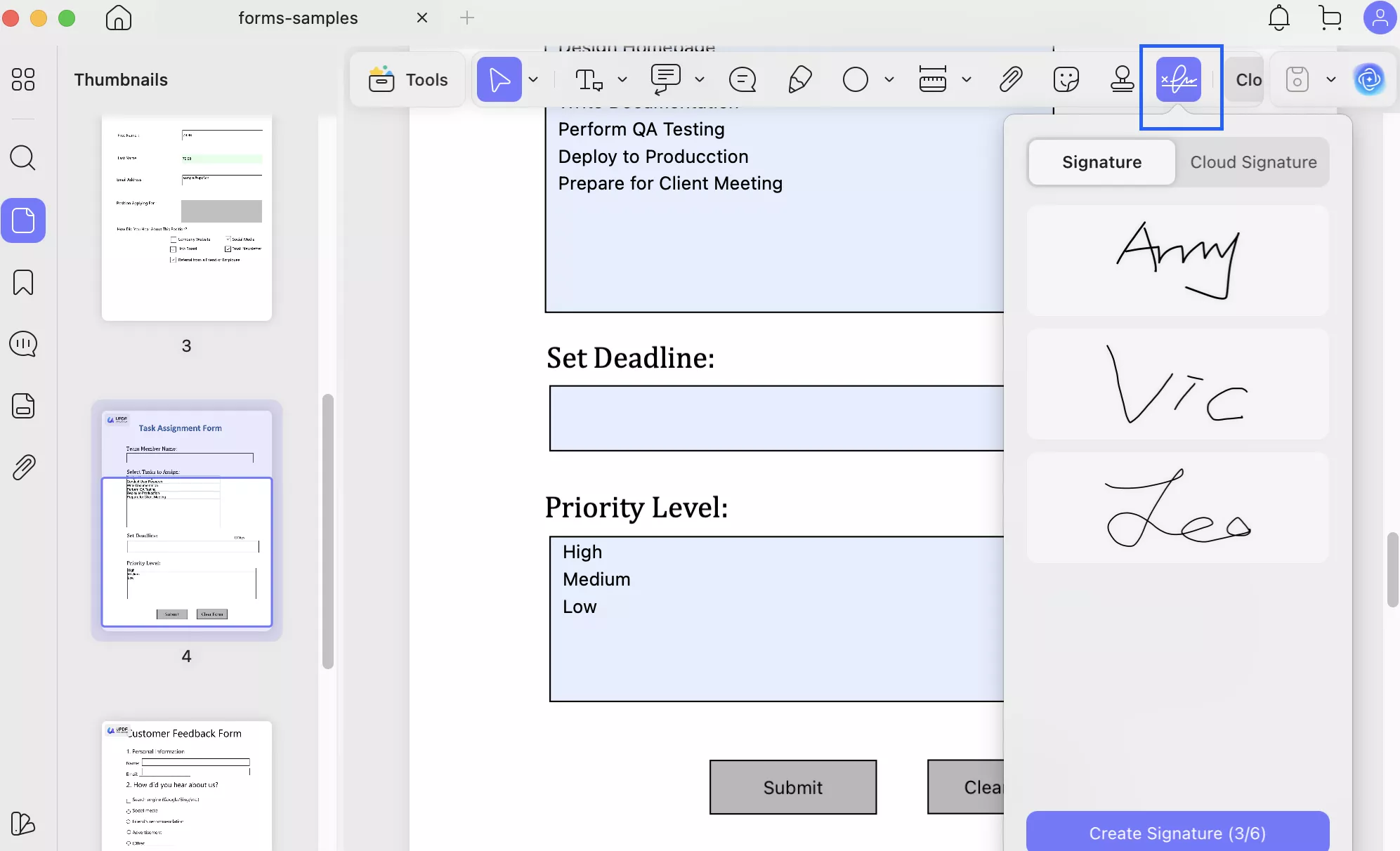This screenshot has width=1400, height=851.
Task: Expand the shape tool dropdown arrow
Action: [889, 79]
